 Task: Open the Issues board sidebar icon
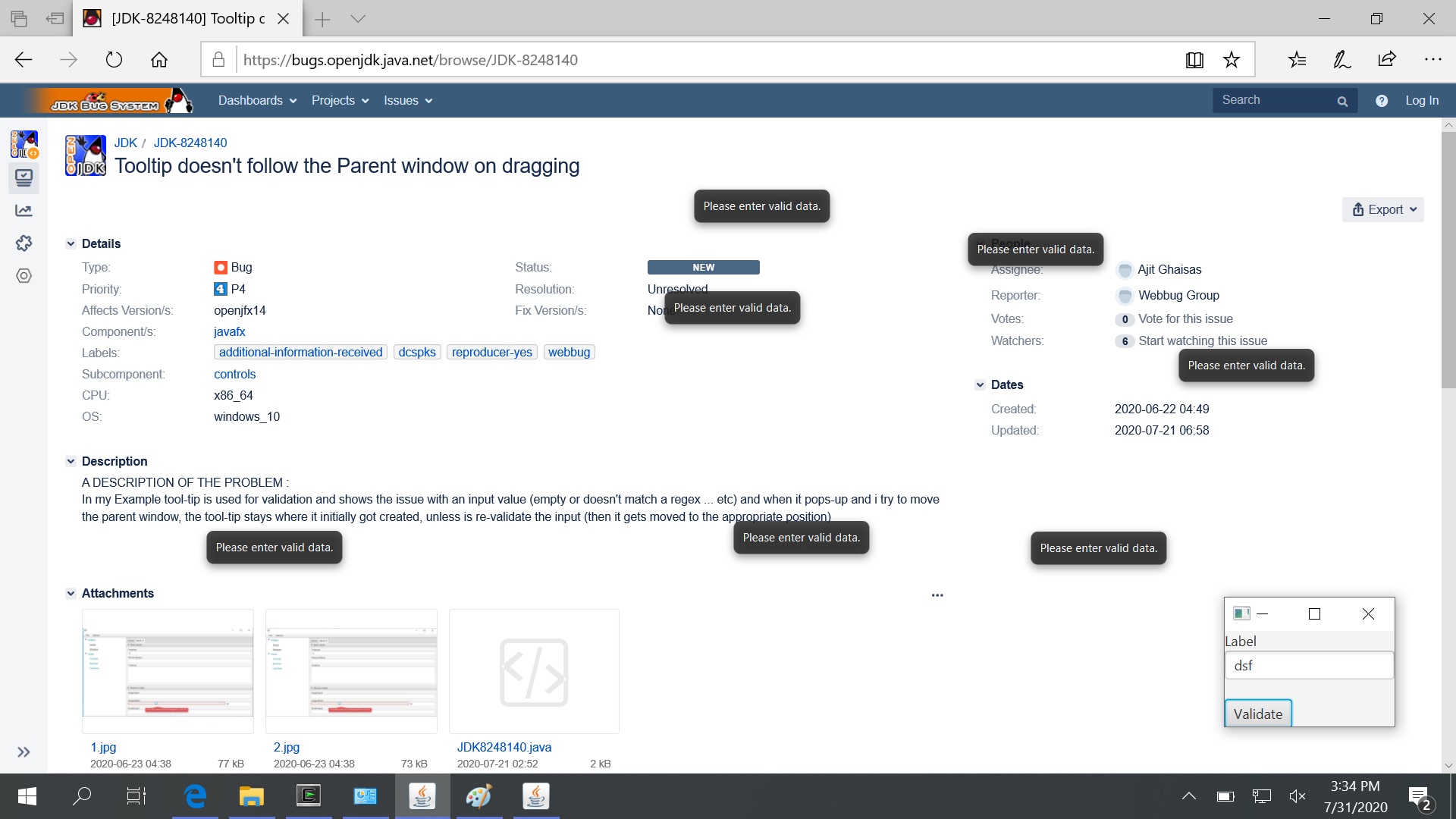[x=24, y=177]
